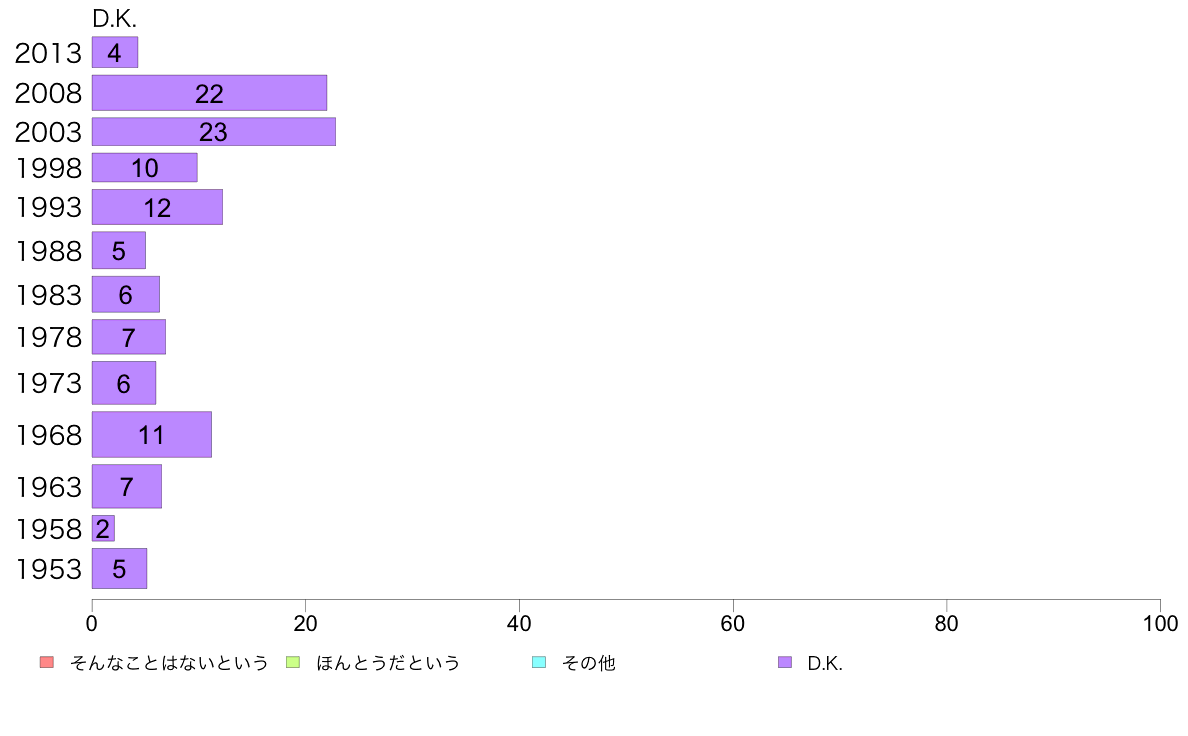The height and width of the screenshot is (736, 1188).
Task: Click the cyan その他 legend swatch
Action: coord(539,662)
